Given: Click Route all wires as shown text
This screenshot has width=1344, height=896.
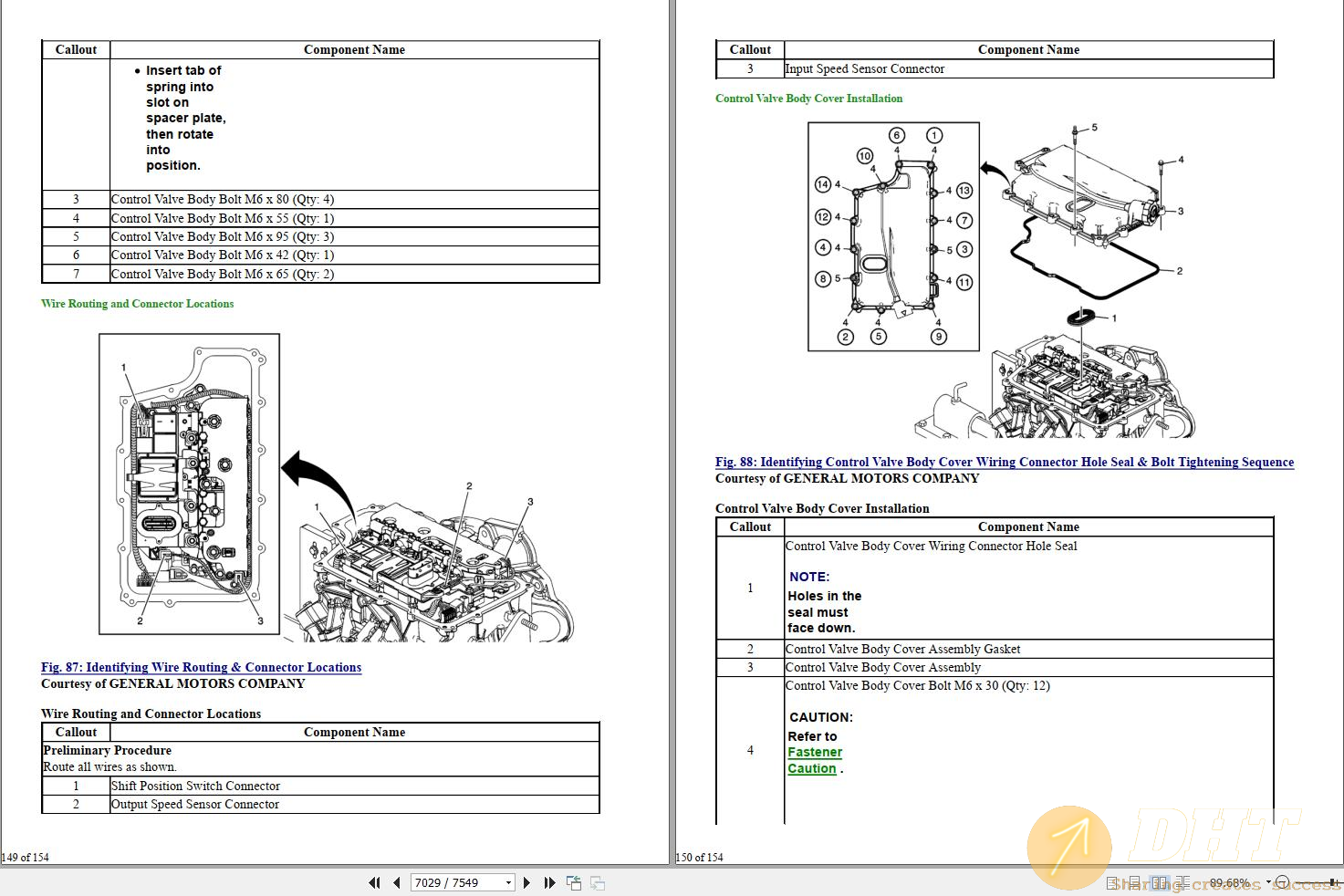Looking at the screenshot, I should pyautogui.click(x=109, y=766).
